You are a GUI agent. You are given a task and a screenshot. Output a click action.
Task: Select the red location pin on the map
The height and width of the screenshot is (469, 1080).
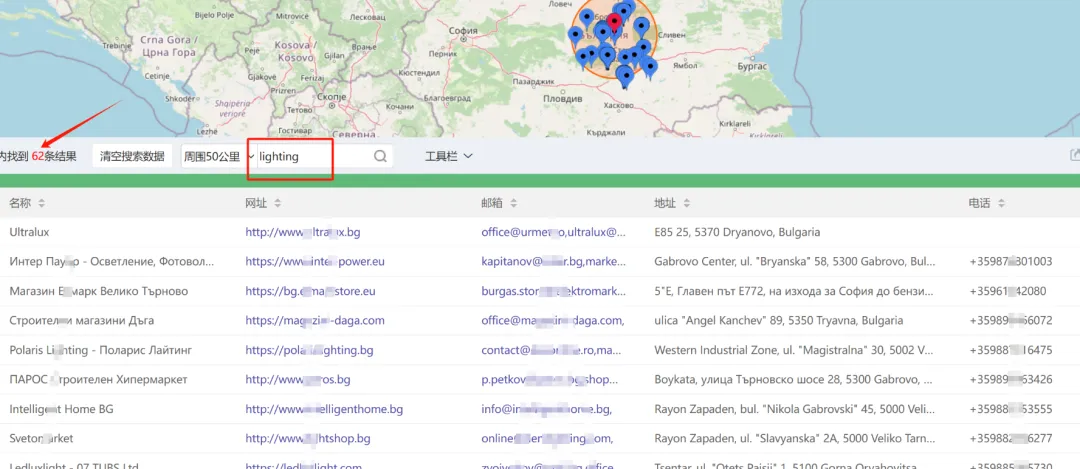coord(613,23)
